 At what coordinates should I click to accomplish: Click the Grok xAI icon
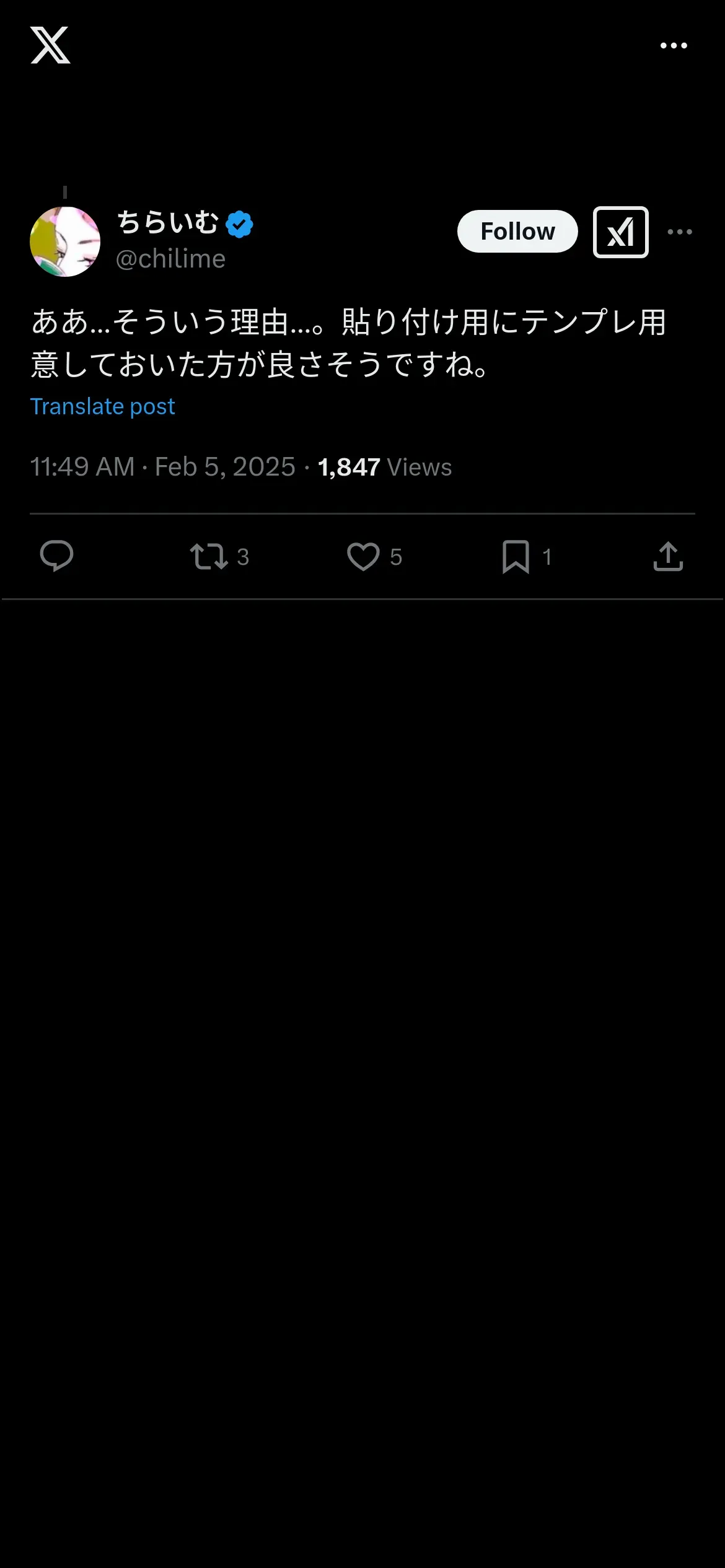[620, 232]
